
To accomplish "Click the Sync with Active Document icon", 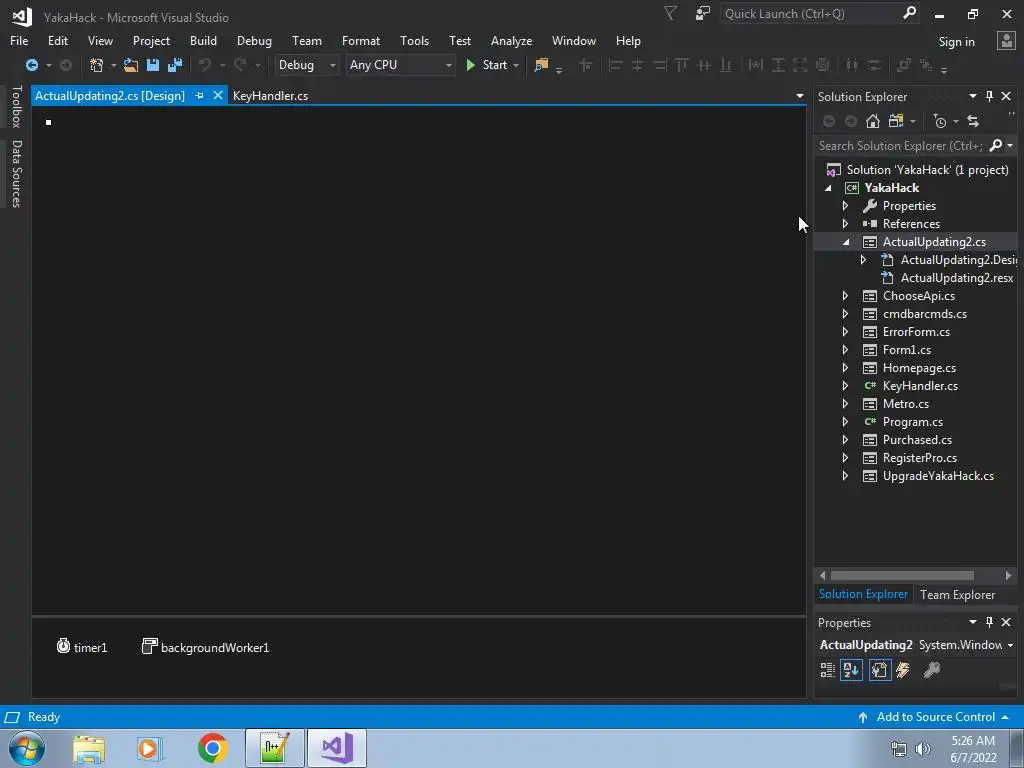I will point(973,121).
